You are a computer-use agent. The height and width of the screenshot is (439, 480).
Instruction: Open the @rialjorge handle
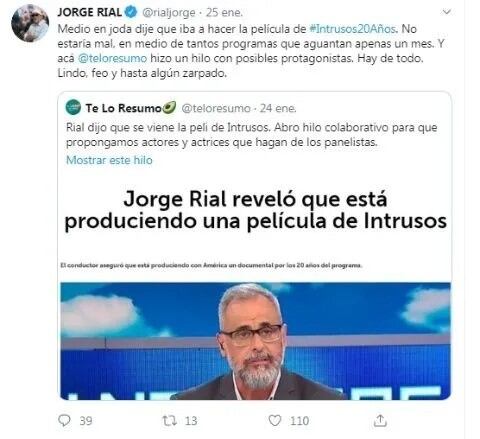point(169,13)
